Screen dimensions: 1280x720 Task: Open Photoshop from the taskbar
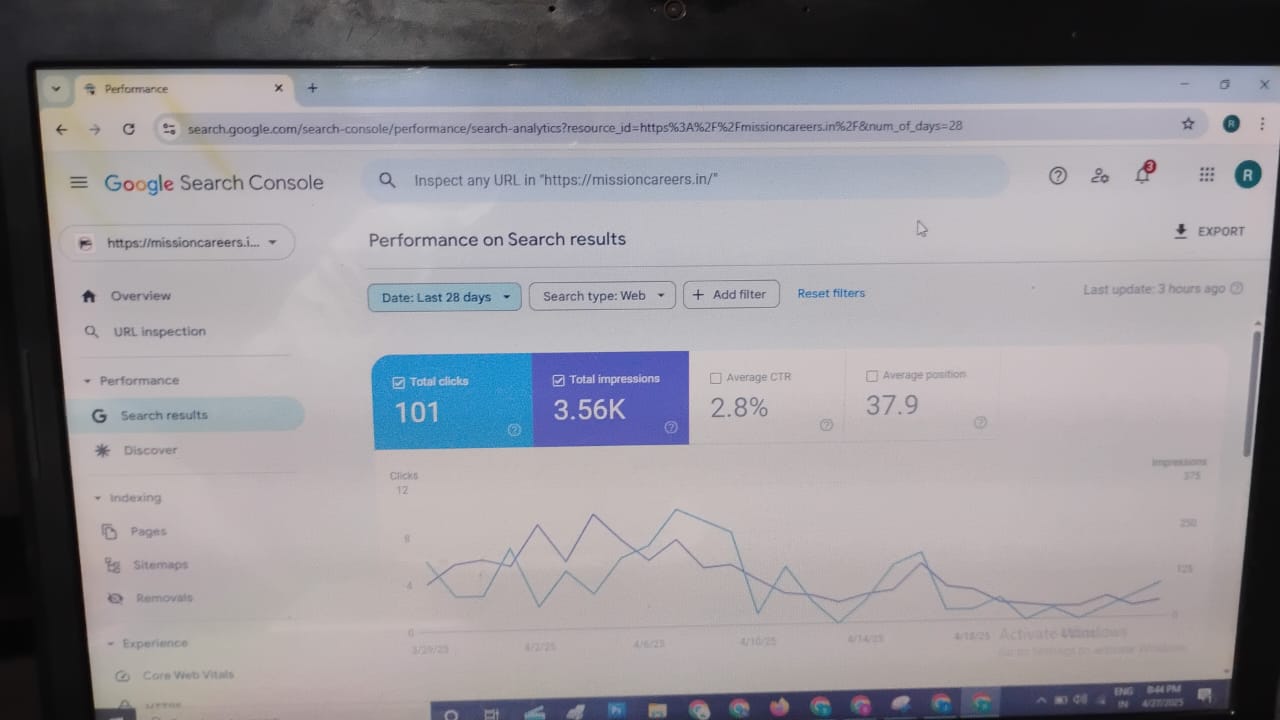pos(617,710)
